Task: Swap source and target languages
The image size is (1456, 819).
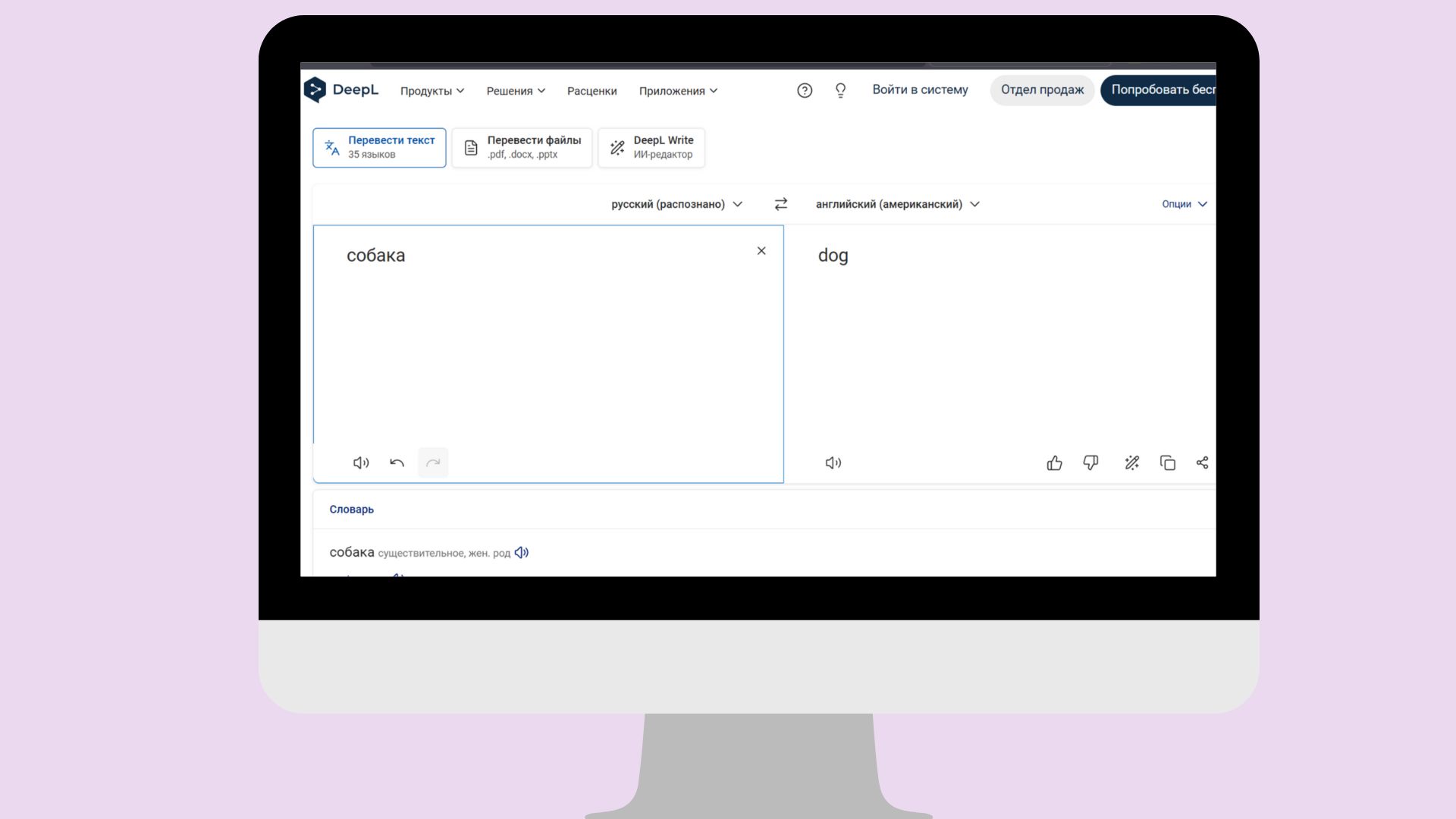Action: [x=780, y=203]
